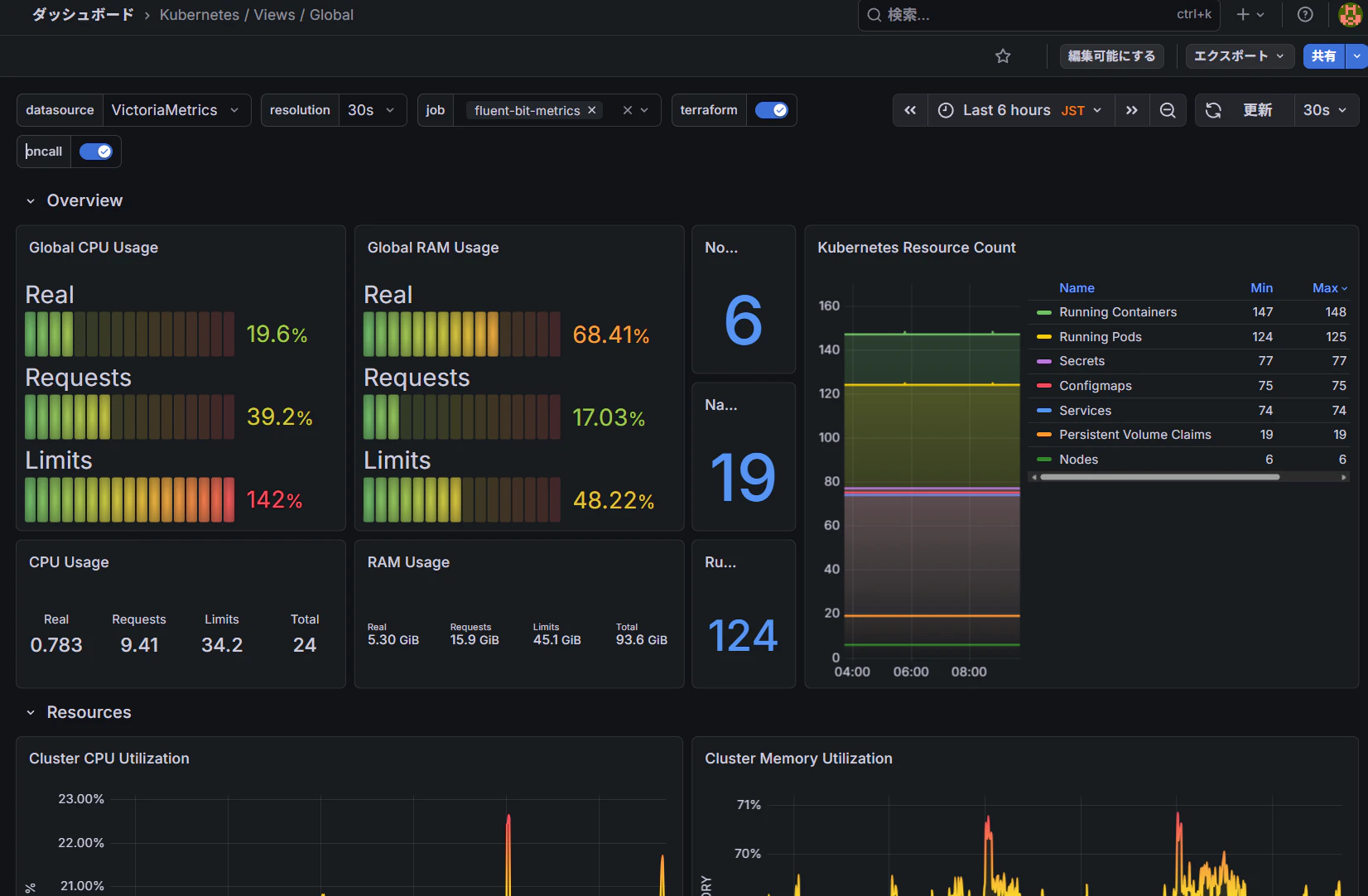
Task: Open the user avatar profile menu
Action: click(x=1350, y=14)
